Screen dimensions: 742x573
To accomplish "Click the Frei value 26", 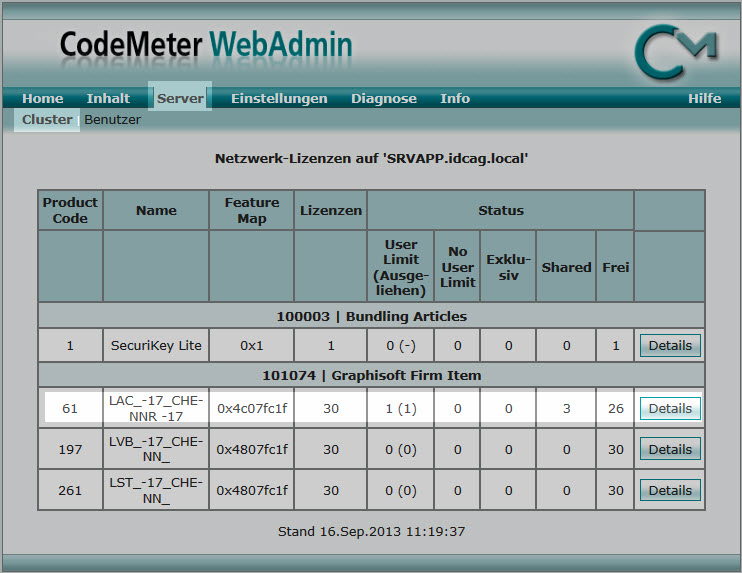I will coord(616,408).
